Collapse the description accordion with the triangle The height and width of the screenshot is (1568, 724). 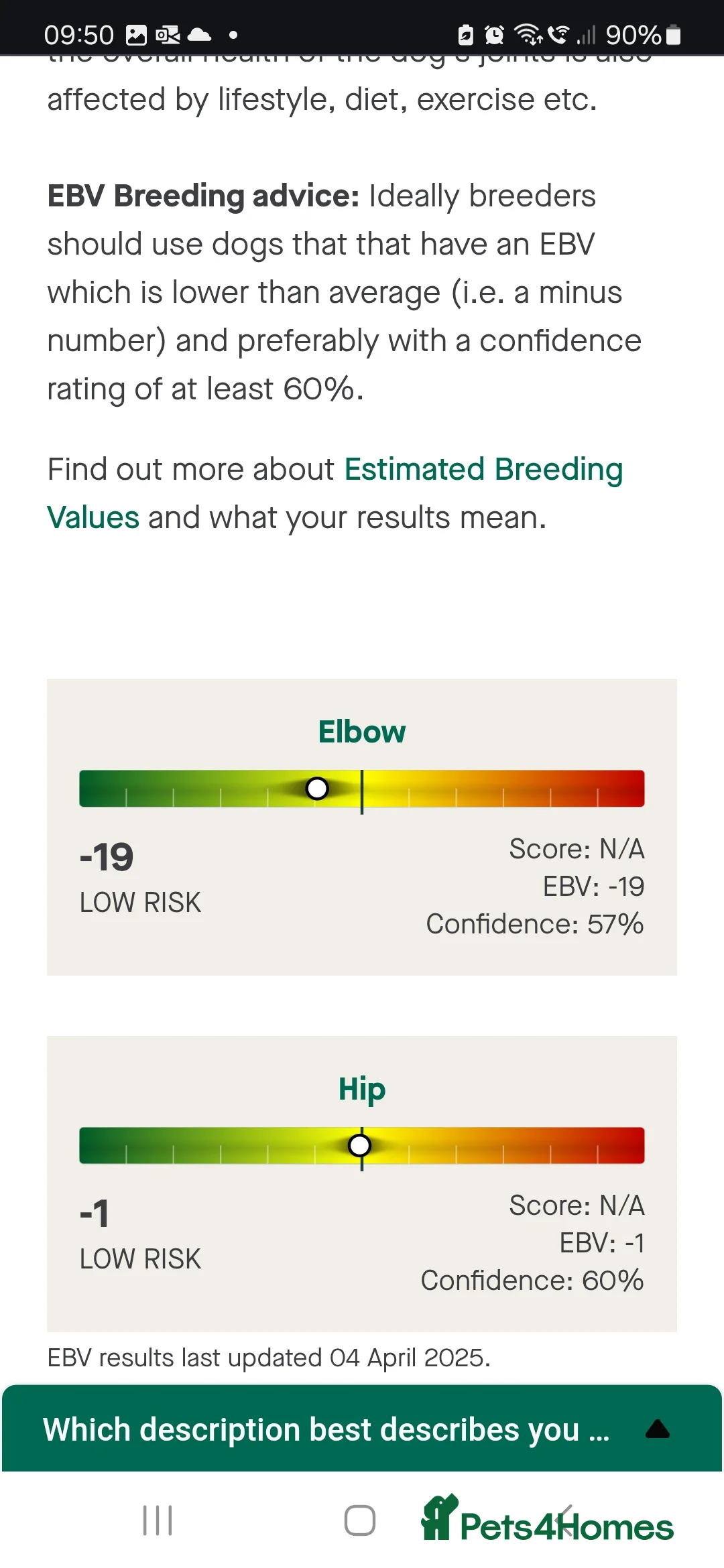click(x=657, y=1427)
